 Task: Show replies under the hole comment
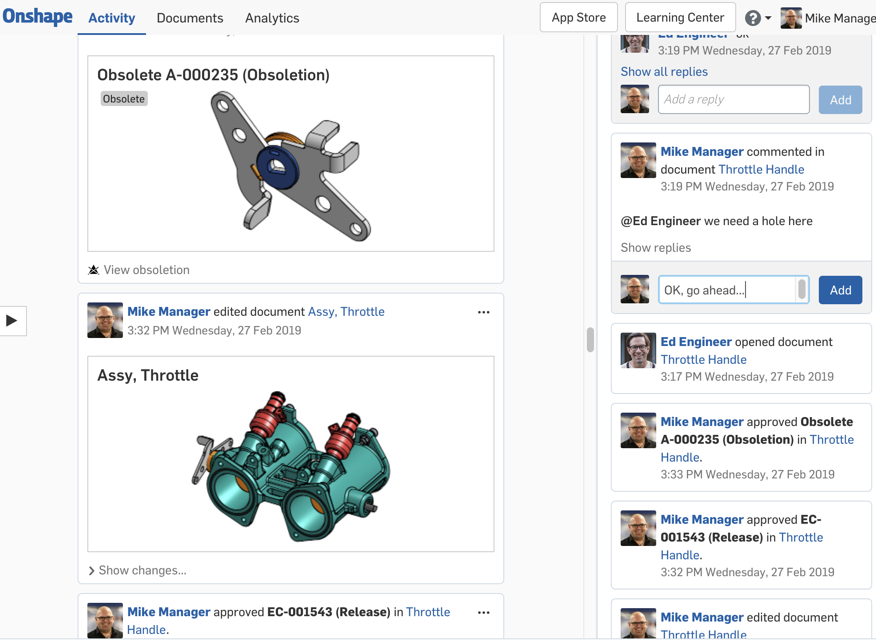(656, 247)
